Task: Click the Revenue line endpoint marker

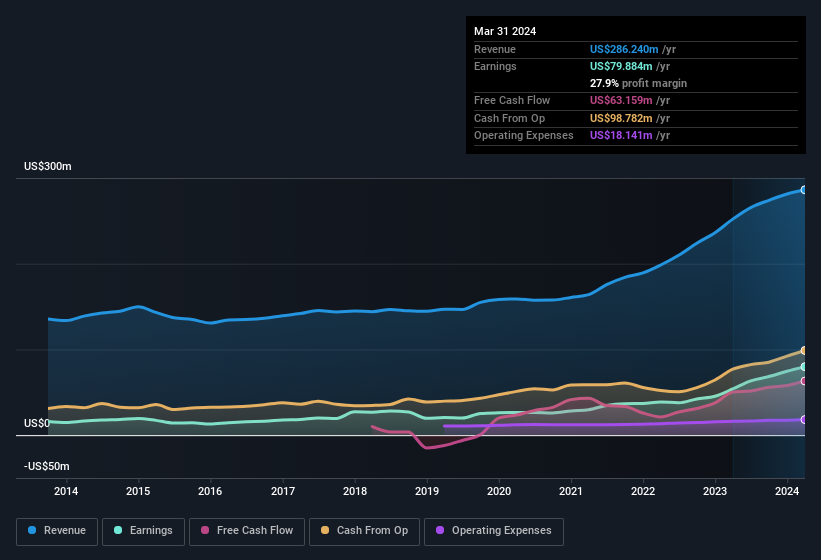Action: [x=804, y=190]
